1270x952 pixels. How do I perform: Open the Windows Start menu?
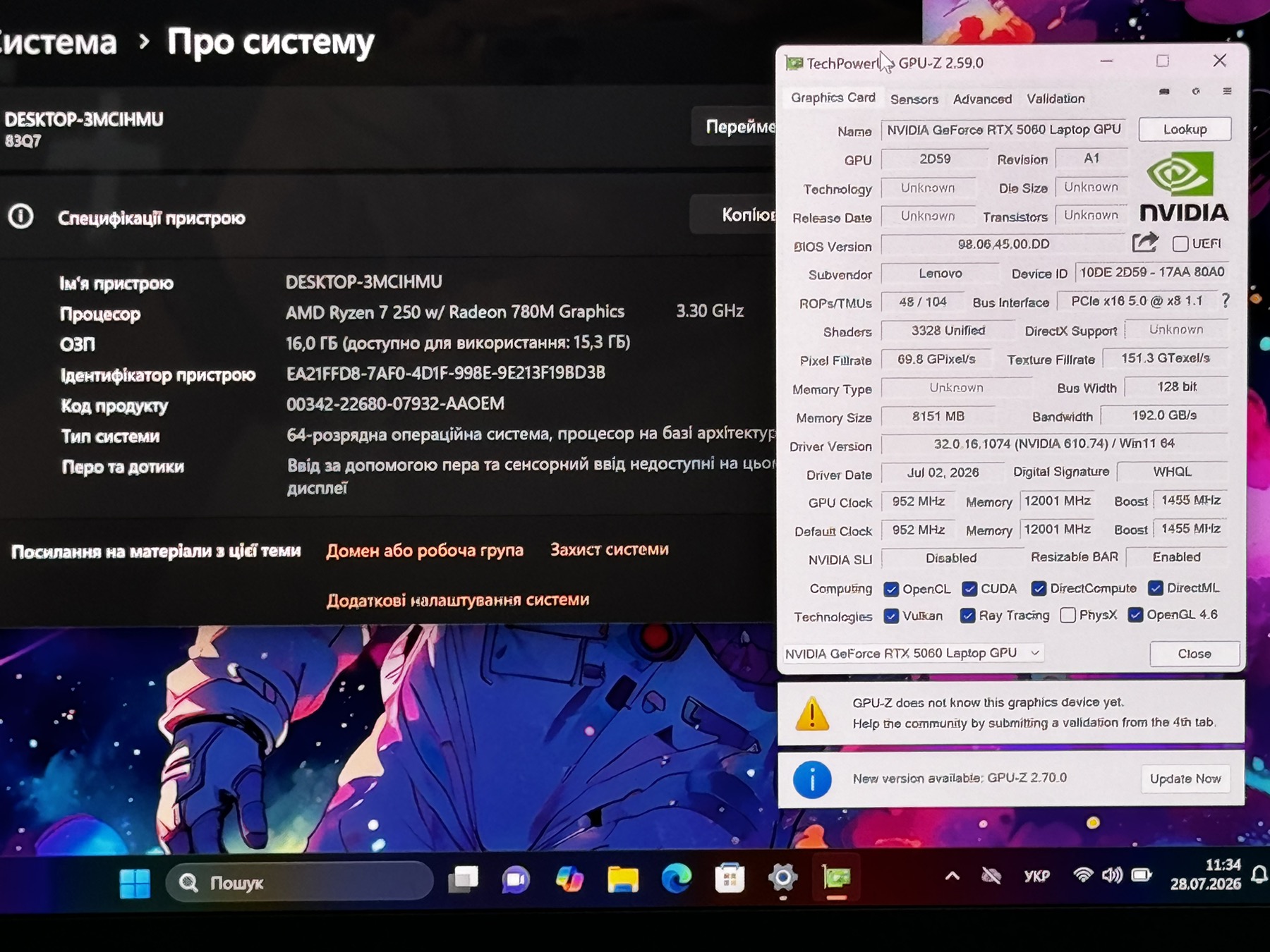[x=135, y=883]
